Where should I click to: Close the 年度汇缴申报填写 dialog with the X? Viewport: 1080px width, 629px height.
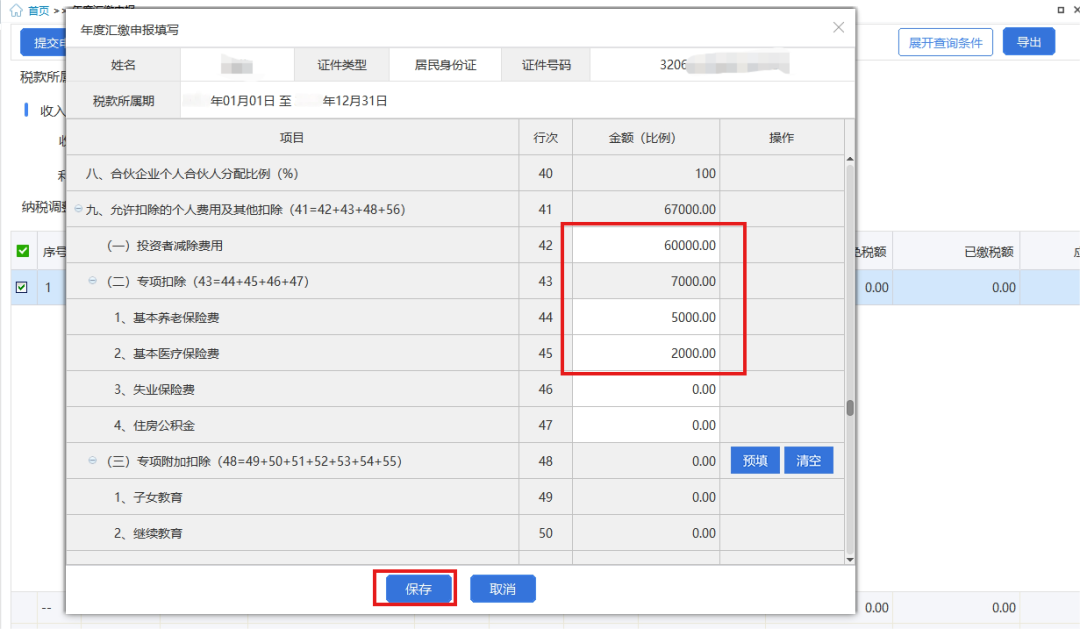[x=839, y=28]
